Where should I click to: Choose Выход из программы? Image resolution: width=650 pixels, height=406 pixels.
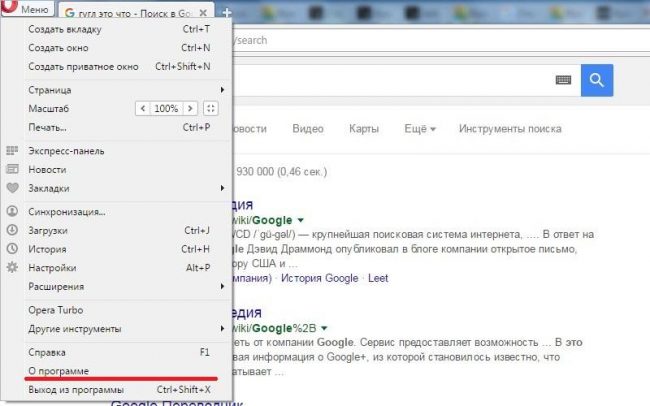[x=119, y=390]
